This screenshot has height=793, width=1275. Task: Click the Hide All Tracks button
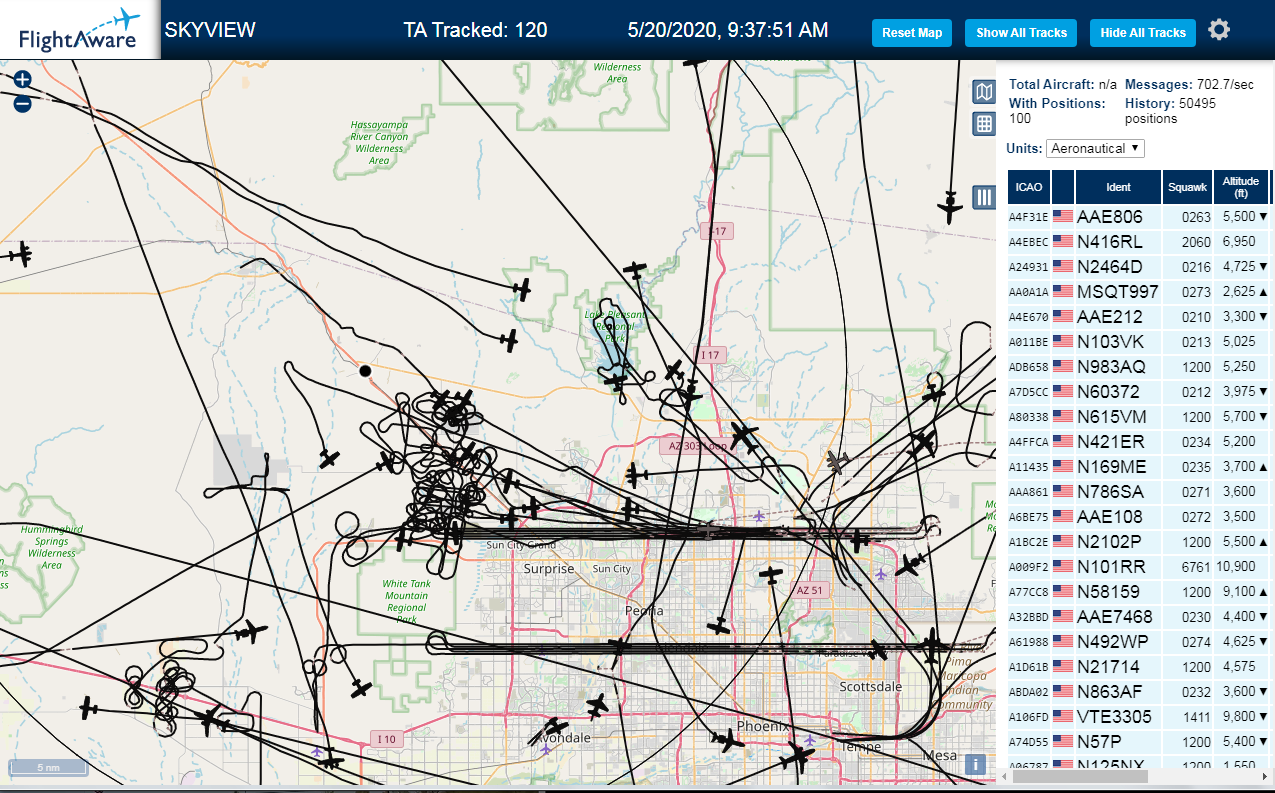click(1142, 33)
